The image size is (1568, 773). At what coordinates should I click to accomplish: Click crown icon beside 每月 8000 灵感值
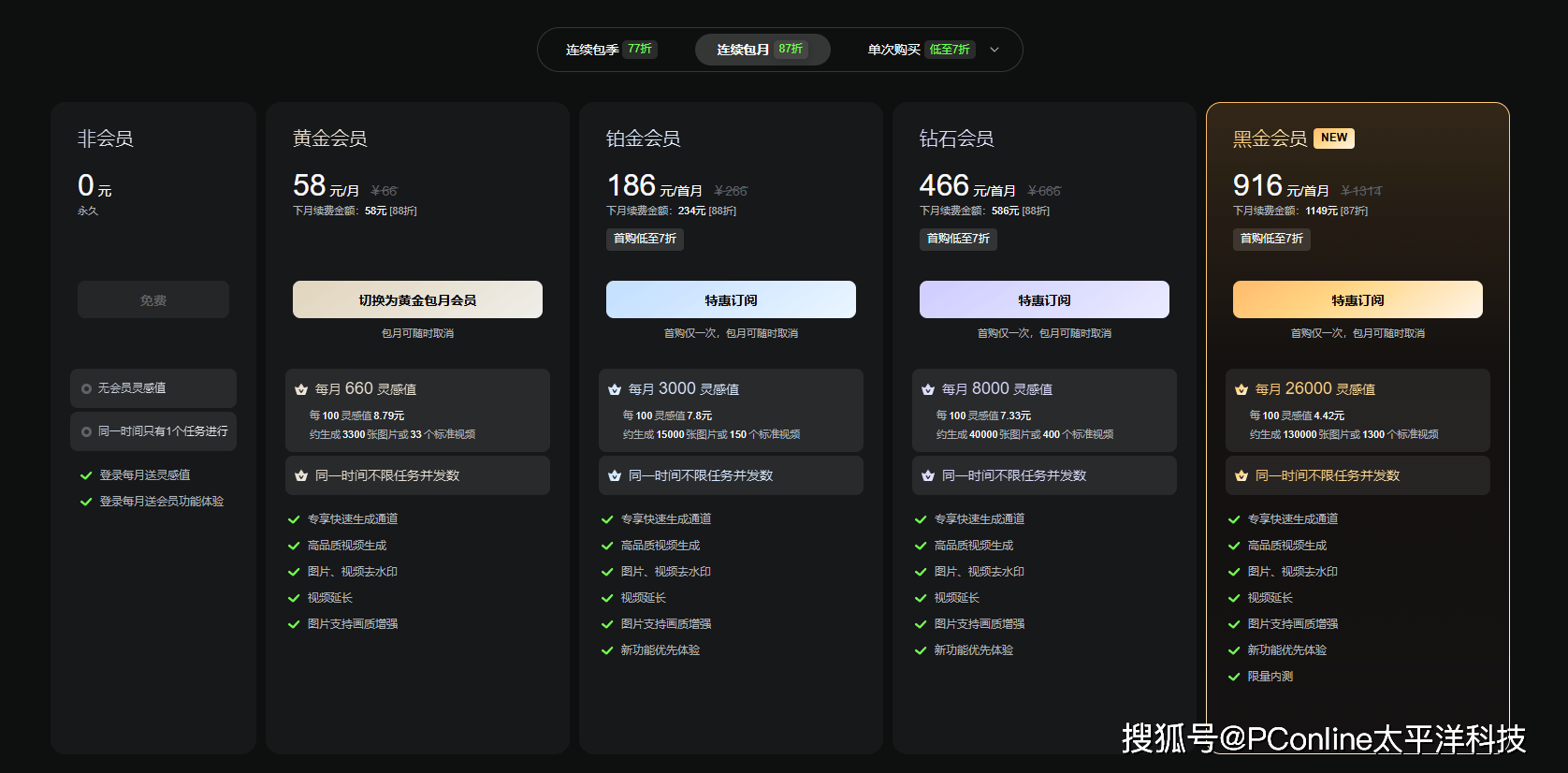[x=928, y=389]
